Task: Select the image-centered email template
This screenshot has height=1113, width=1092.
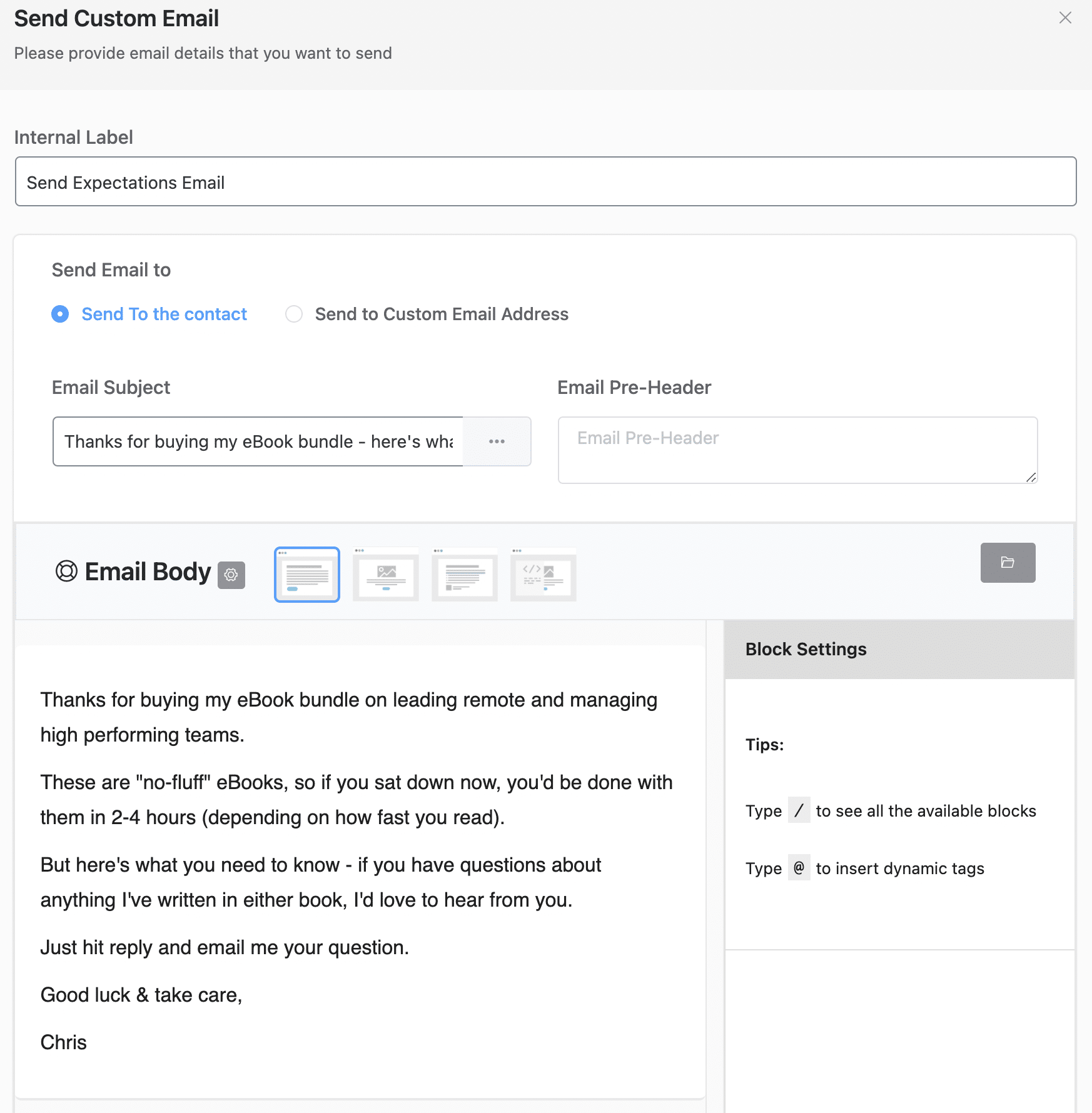Action: (385, 574)
